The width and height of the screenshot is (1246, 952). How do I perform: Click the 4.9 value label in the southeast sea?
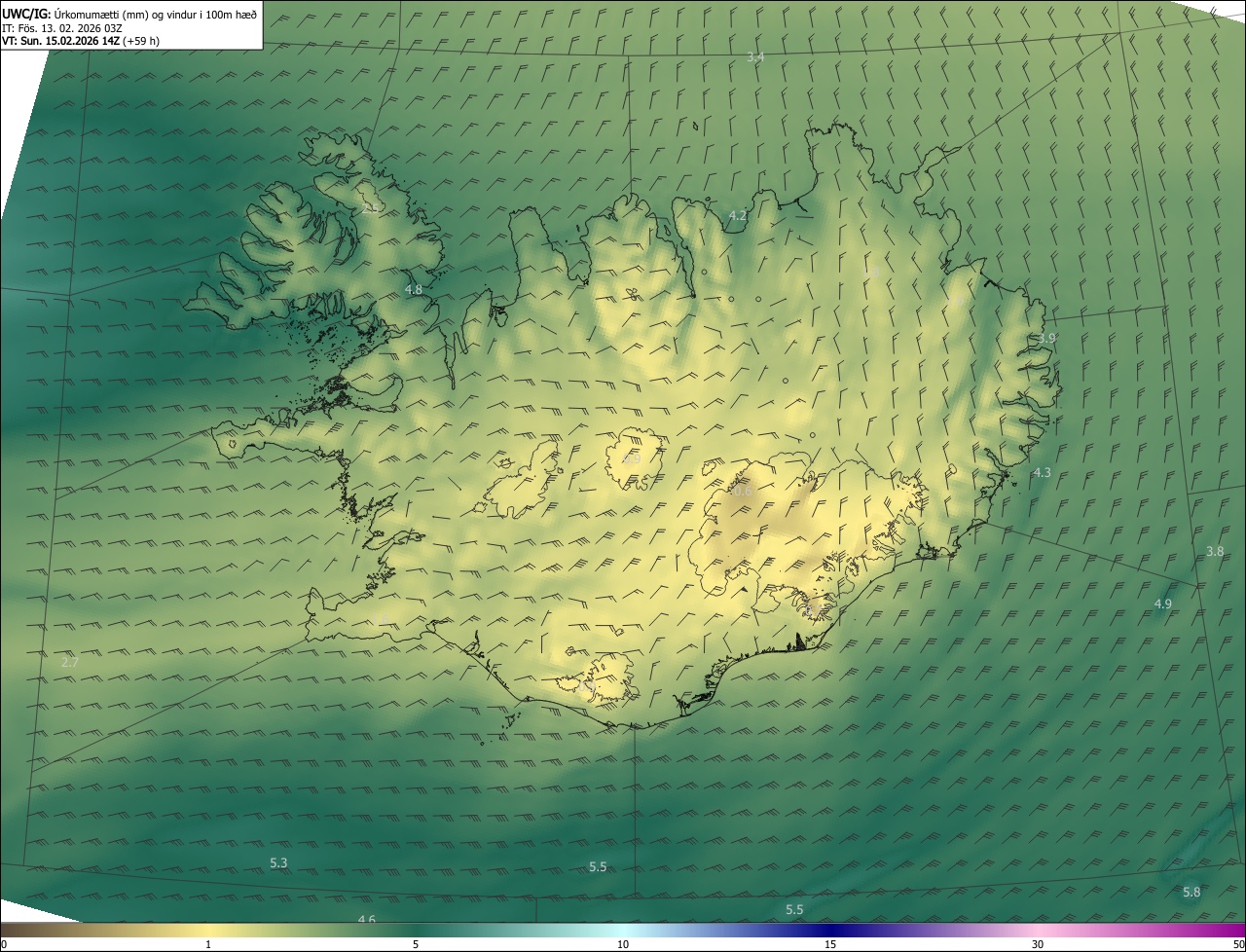[1162, 604]
